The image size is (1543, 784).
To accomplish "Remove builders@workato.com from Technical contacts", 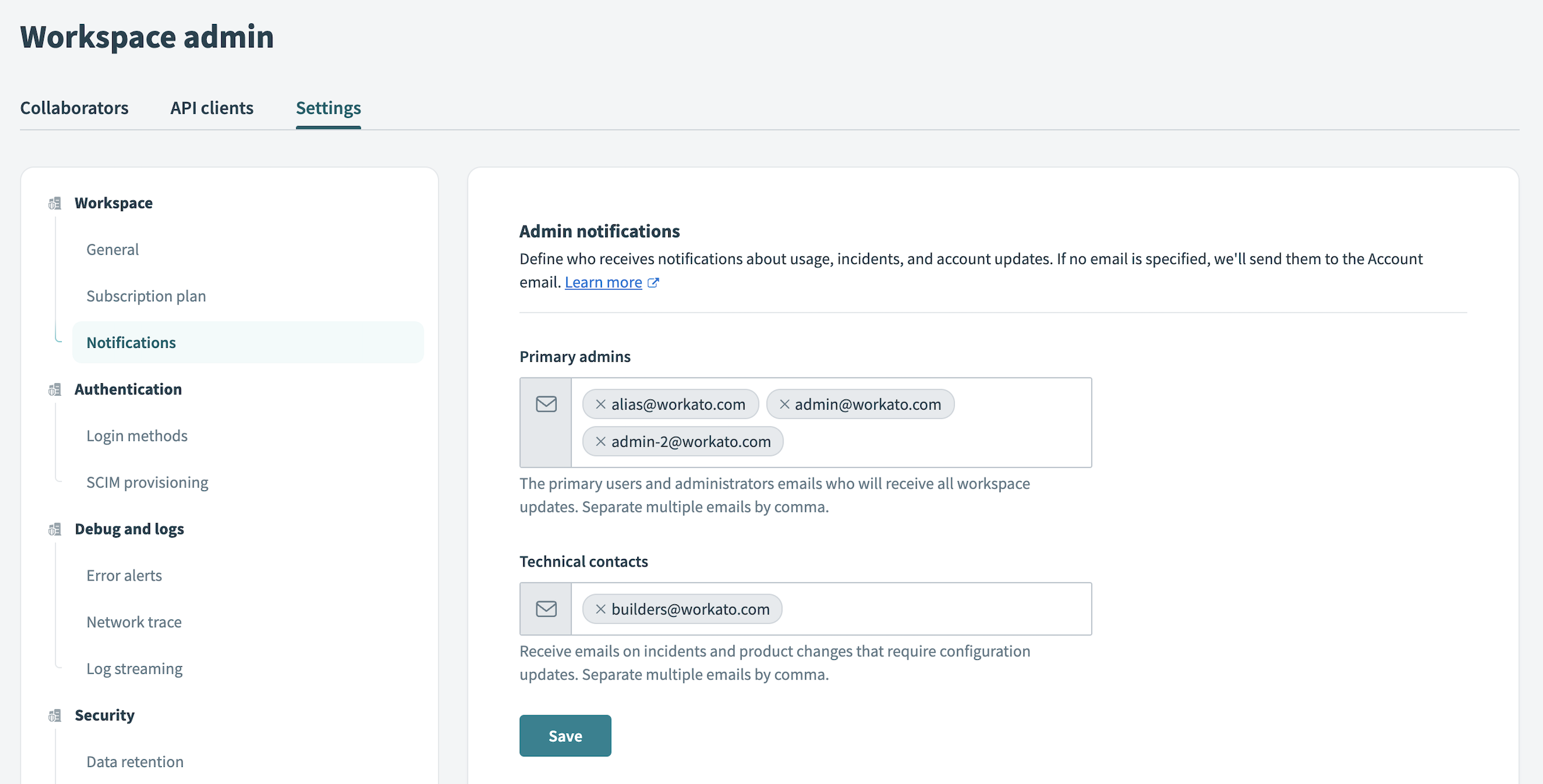I will pos(598,608).
